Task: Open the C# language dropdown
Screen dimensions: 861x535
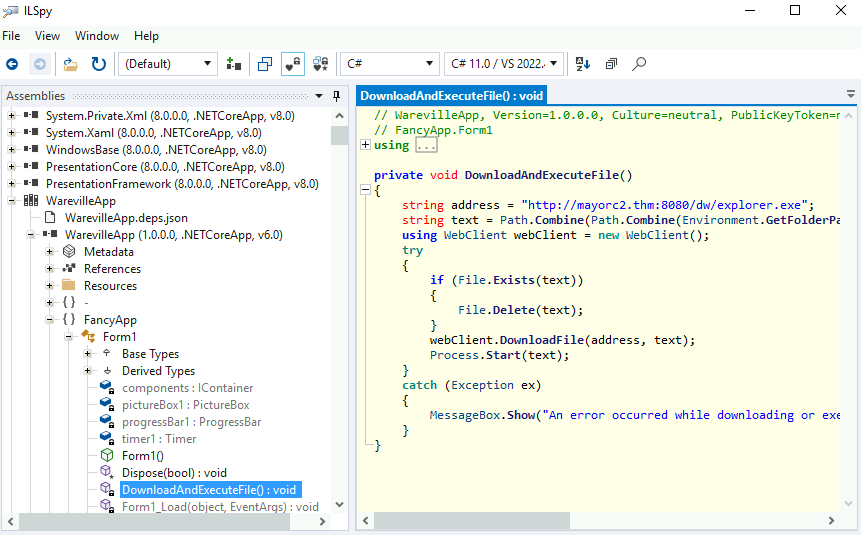Action: [390, 64]
